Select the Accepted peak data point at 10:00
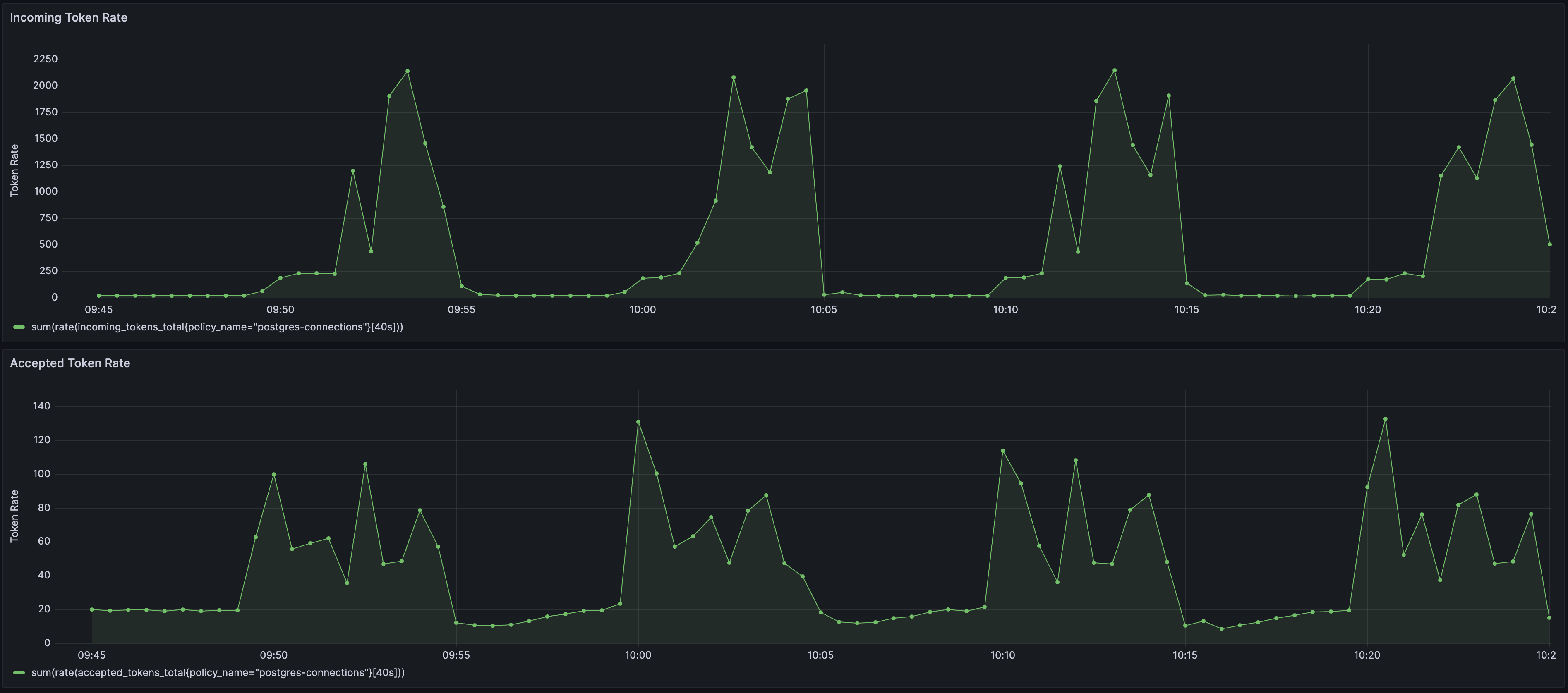Image resolution: width=1568 pixels, height=693 pixels. tap(638, 422)
